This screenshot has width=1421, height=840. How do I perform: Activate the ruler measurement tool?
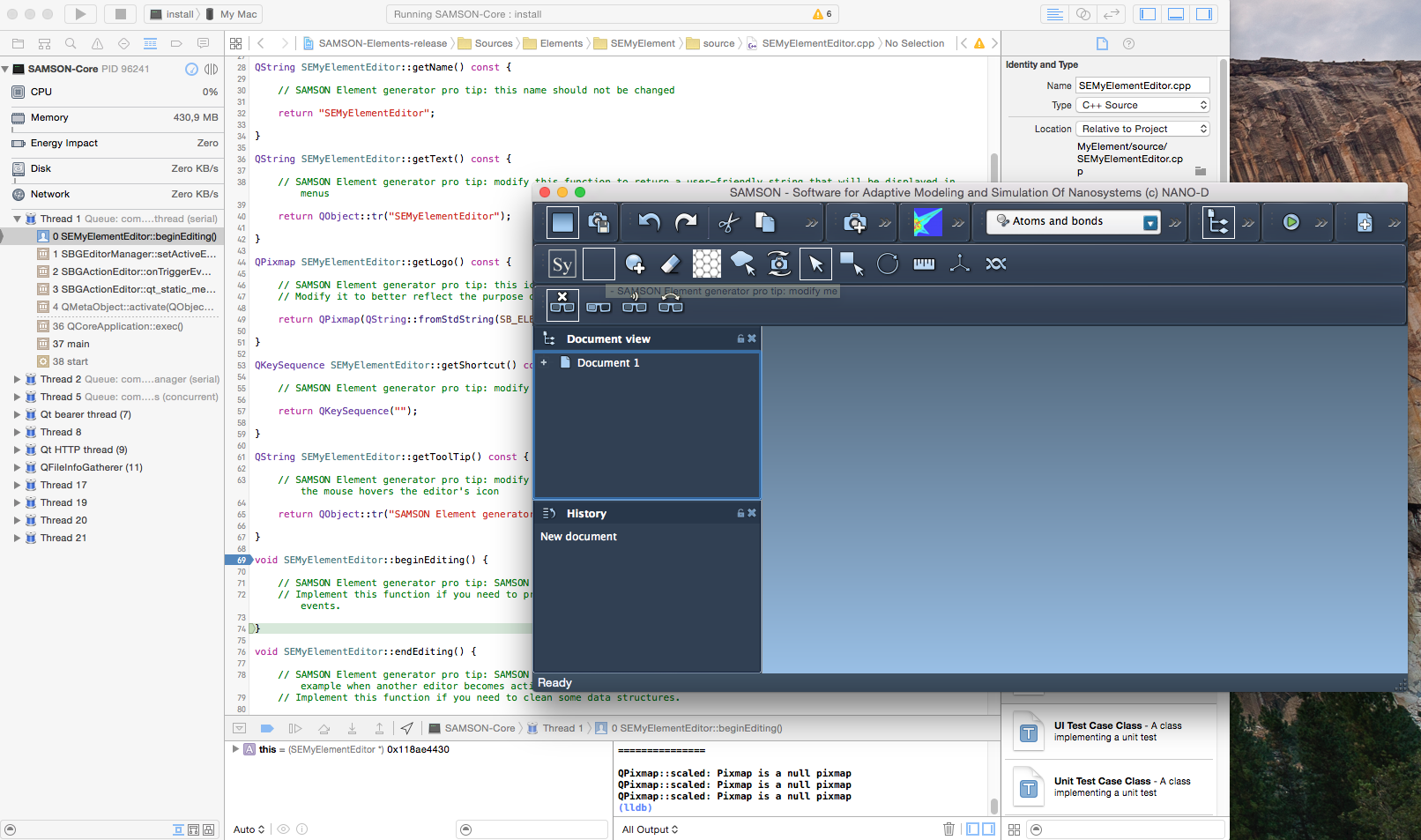[x=923, y=264]
